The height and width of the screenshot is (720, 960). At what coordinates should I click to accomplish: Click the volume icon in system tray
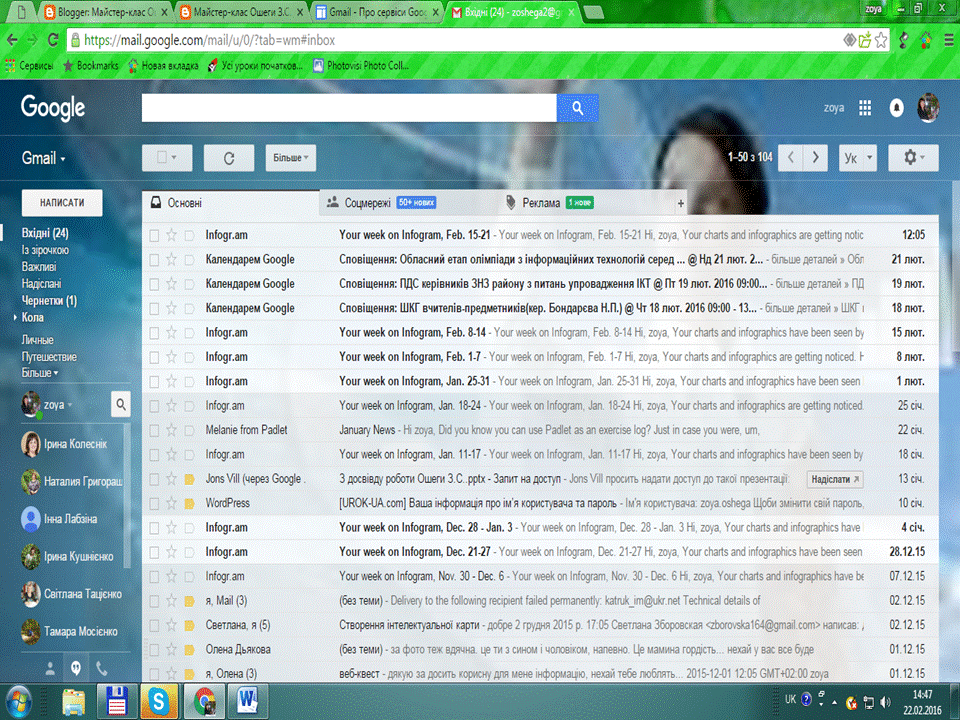click(886, 702)
